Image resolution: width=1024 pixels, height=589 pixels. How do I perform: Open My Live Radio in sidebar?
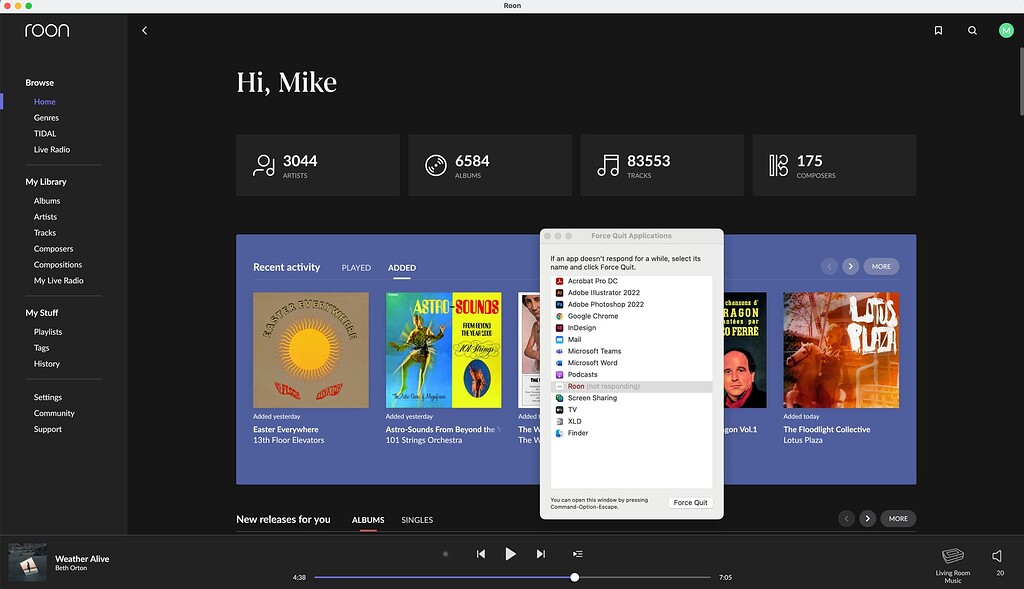(x=59, y=281)
